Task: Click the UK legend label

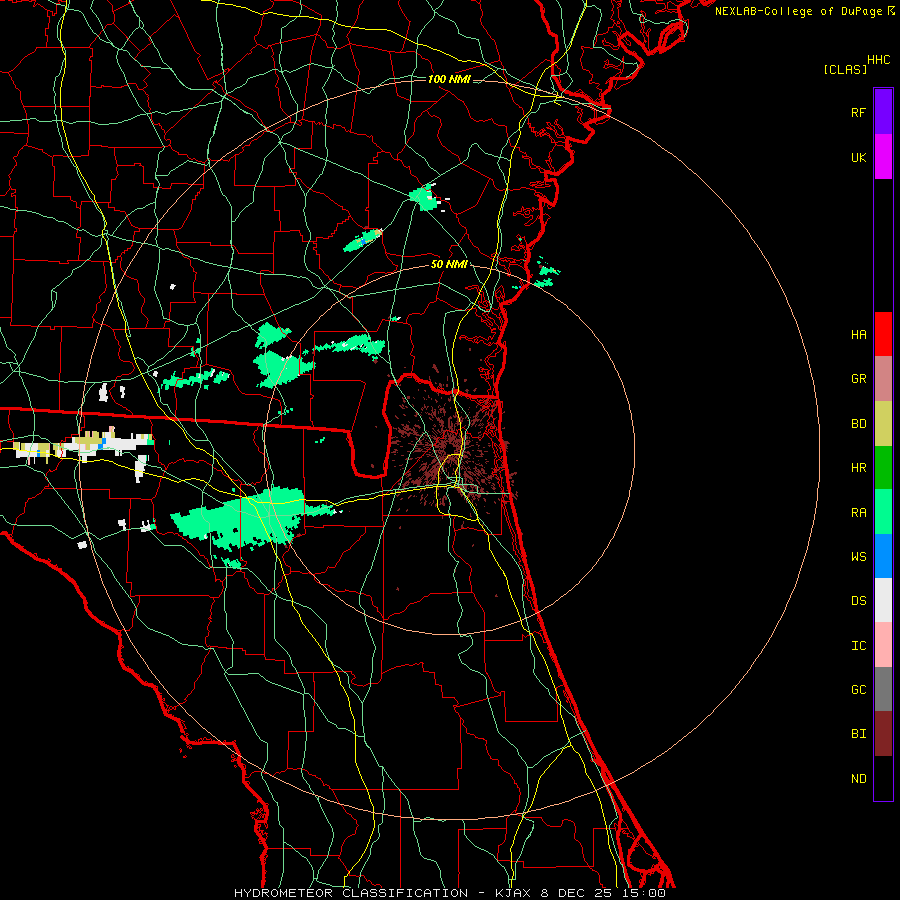Action: pos(858,158)
